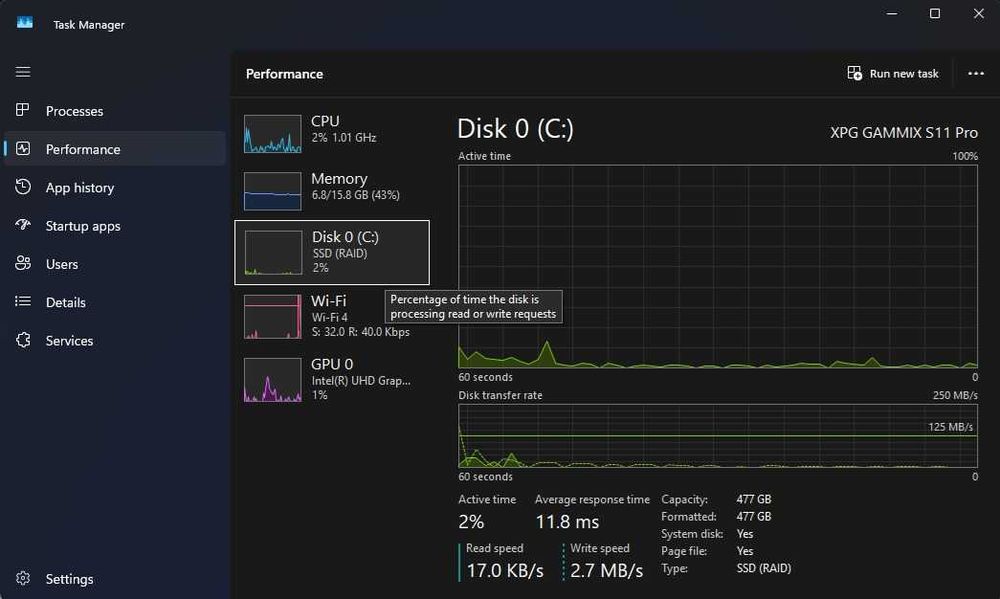Click the App history clock icon
Image resolution: width=1000 pixels, height=599 pixels.
click(x=23, y=188)
